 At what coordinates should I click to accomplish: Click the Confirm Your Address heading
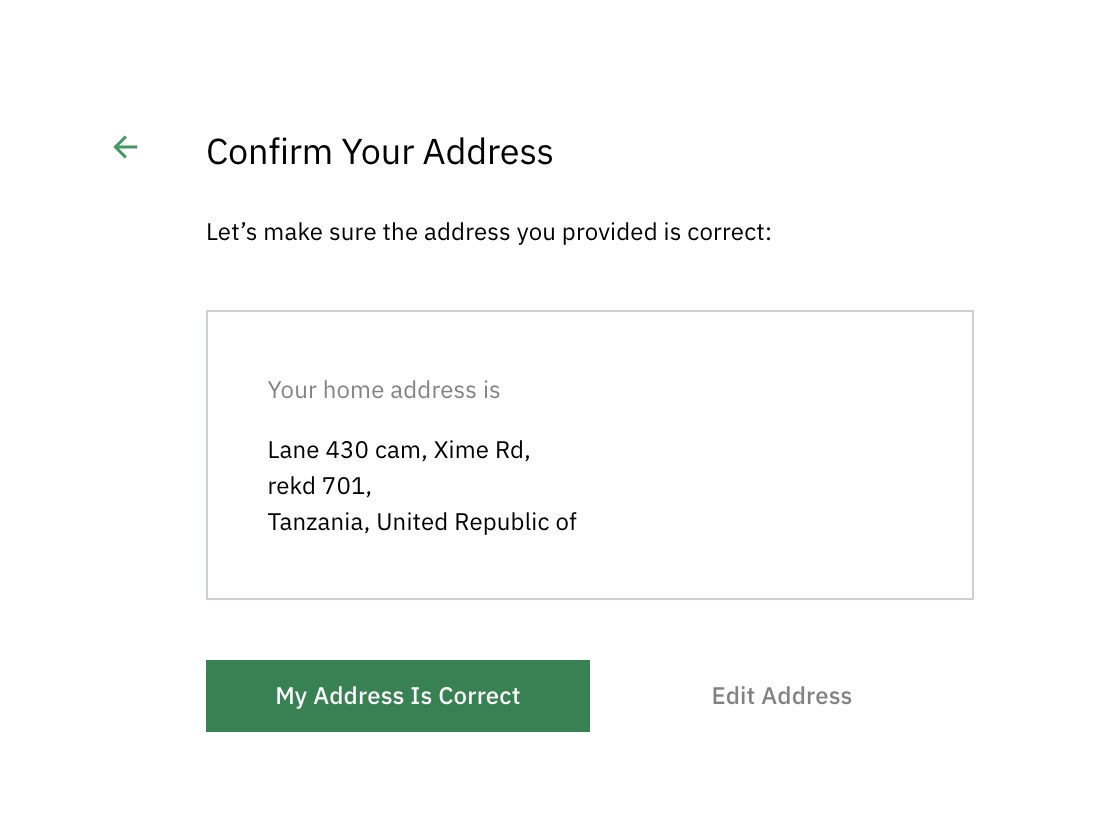(x=379, y=152)
